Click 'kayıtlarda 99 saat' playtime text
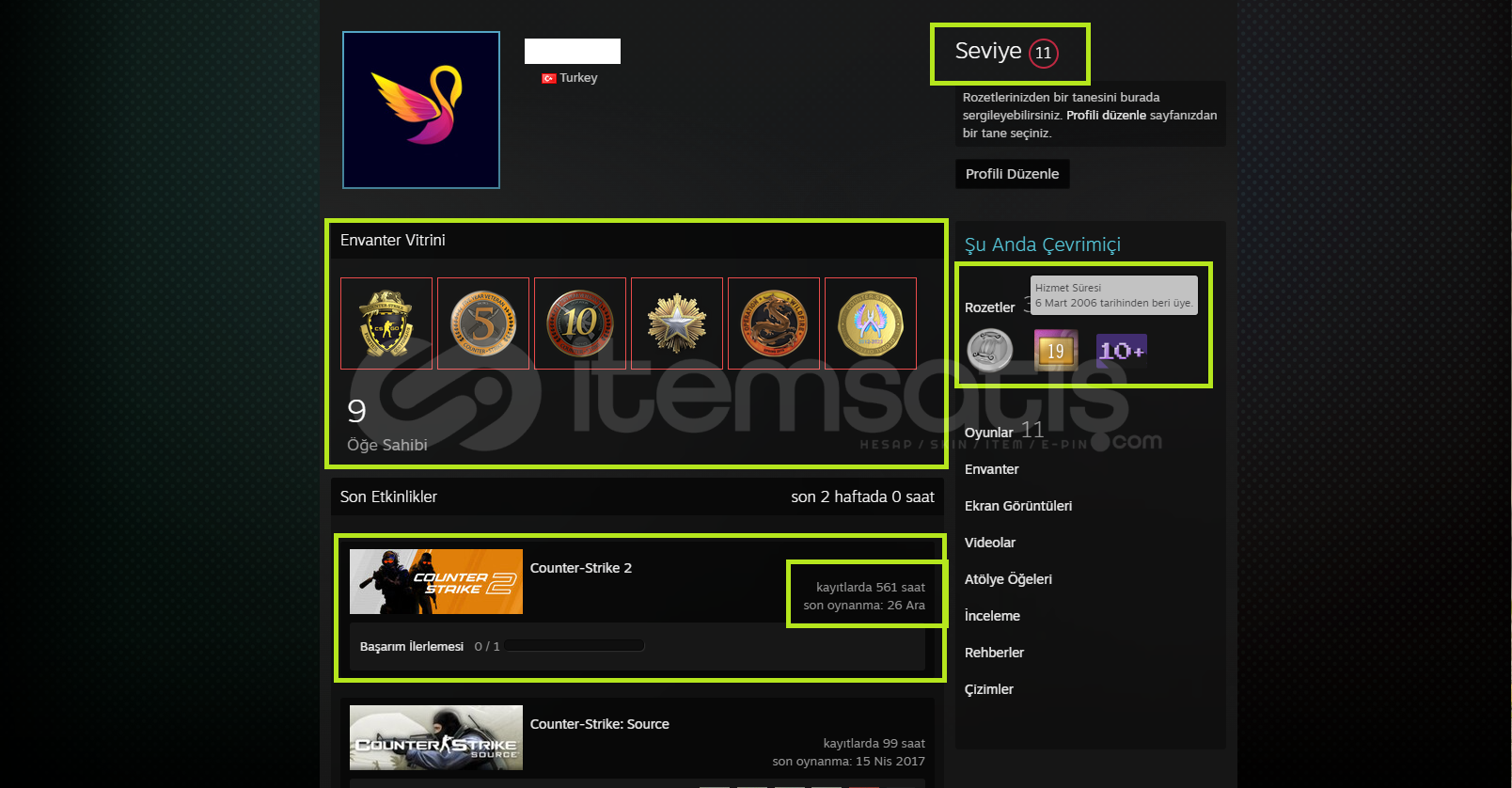Screen dimensions: 1512x788 (x=874, y=744)
